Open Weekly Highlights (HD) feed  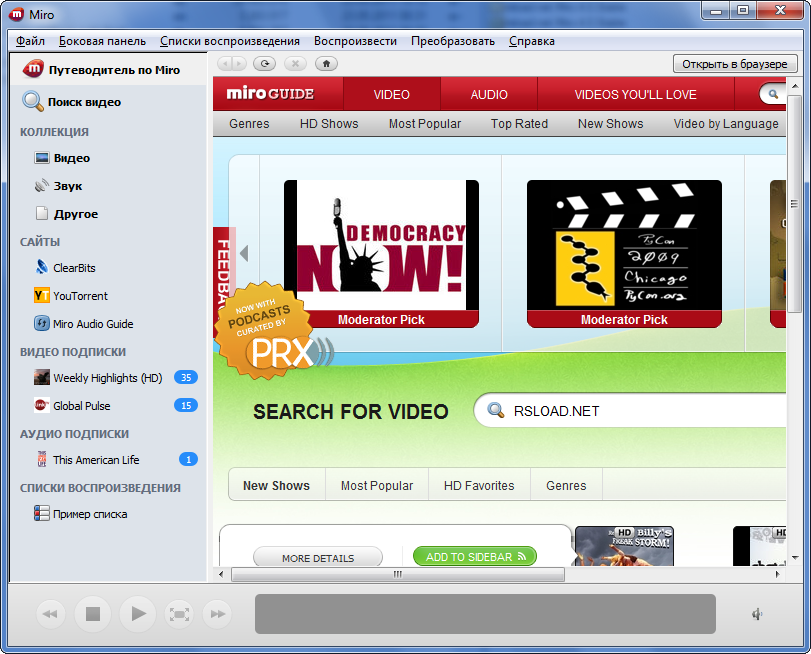[108, 378]
